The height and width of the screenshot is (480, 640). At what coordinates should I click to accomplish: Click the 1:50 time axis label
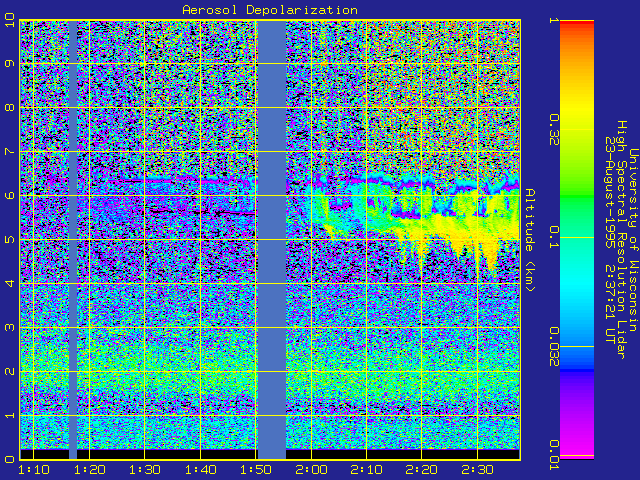(256, 470)
